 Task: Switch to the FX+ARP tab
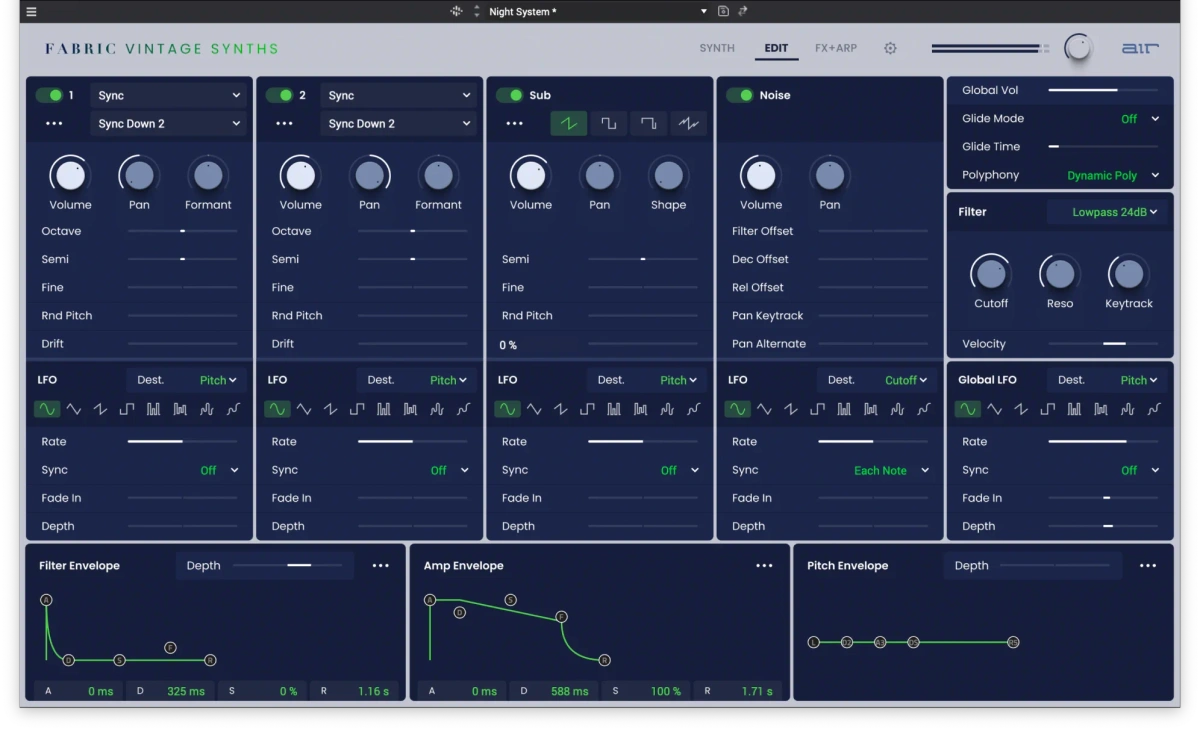pyautogui.click(x=836, y=48)
